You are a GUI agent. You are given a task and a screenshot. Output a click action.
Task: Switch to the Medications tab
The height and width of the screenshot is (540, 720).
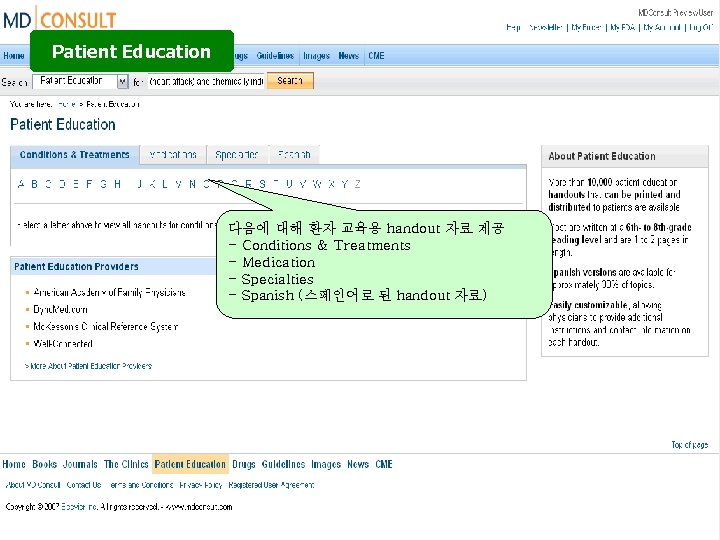(173, 155)
